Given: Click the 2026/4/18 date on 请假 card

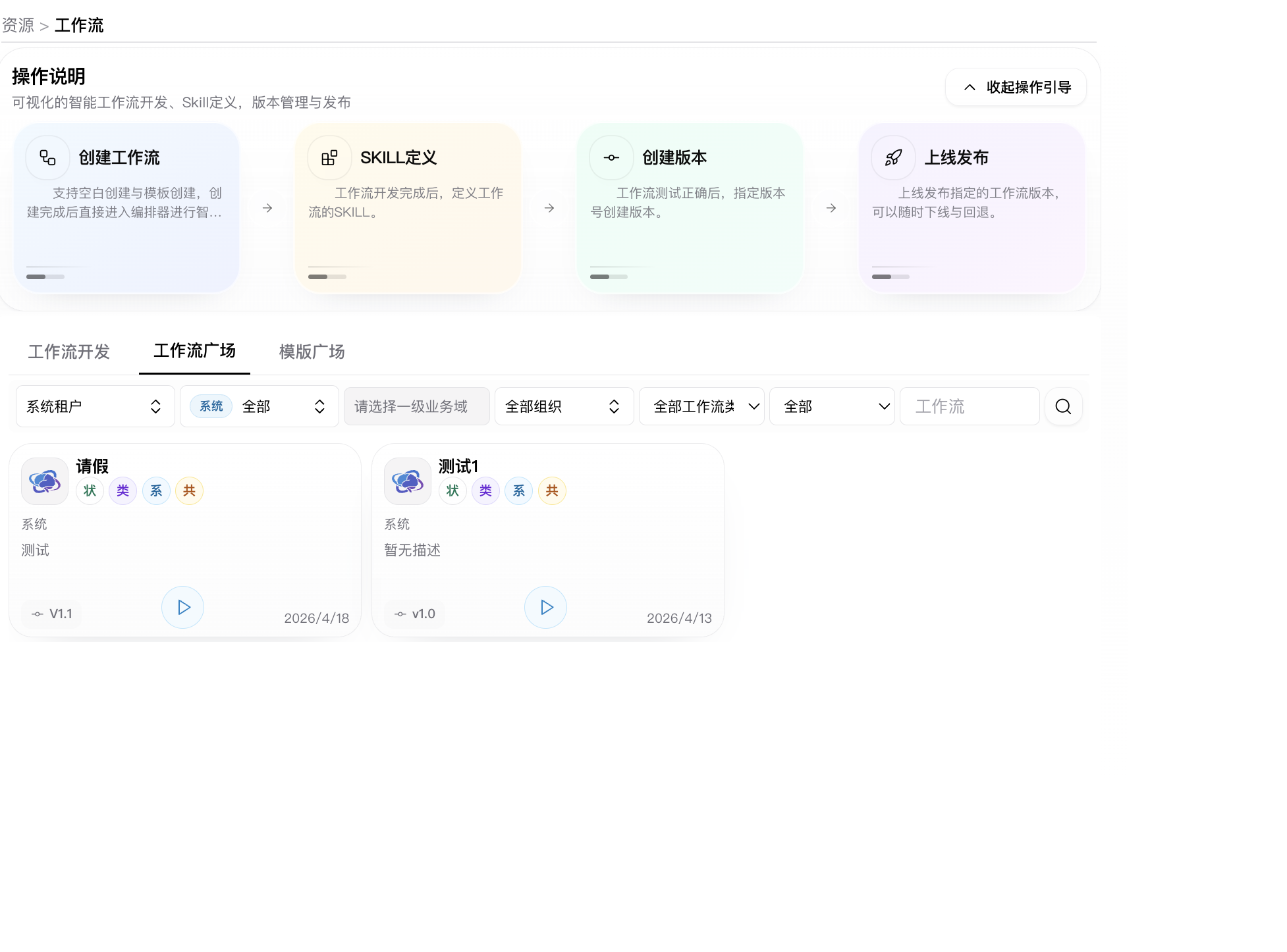Looking at the screenshot, I should pos(317,618).
